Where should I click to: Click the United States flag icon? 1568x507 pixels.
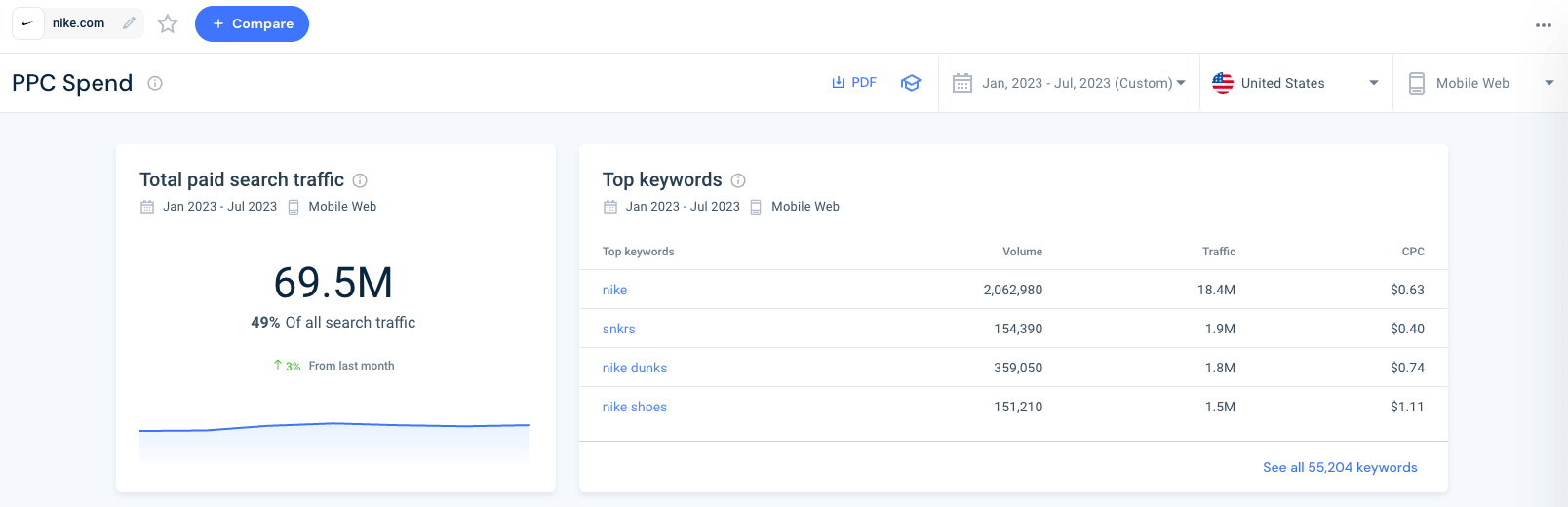1223,83
